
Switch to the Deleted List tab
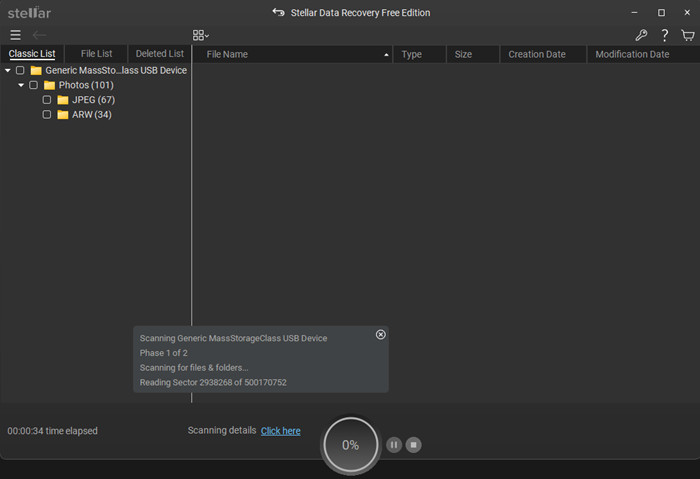click(159, 54)
